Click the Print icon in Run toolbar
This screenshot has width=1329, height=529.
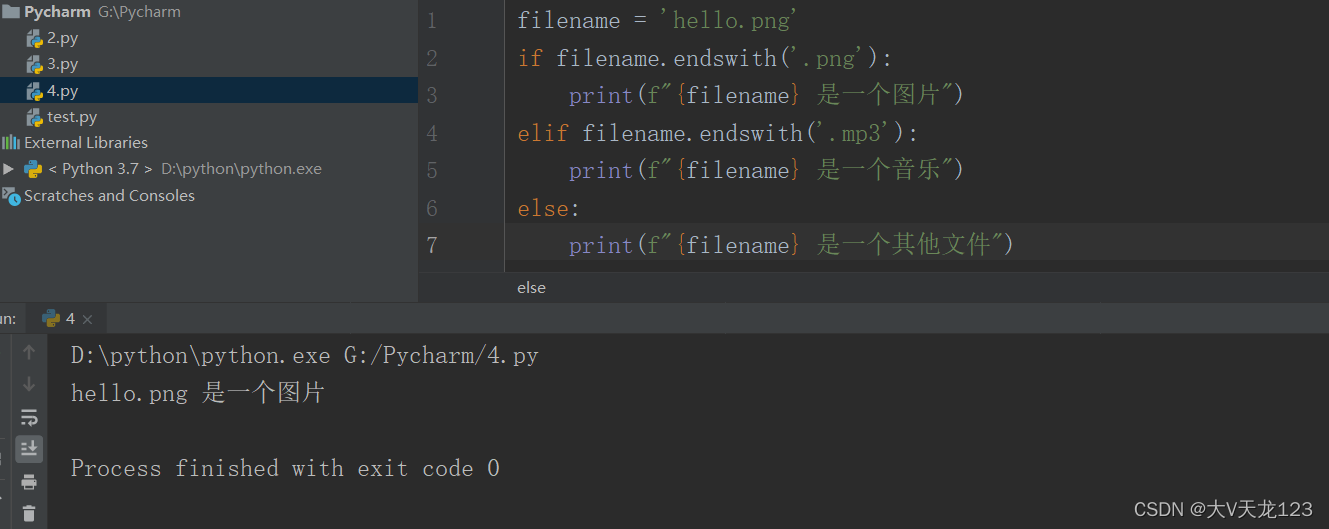point(28,482)
